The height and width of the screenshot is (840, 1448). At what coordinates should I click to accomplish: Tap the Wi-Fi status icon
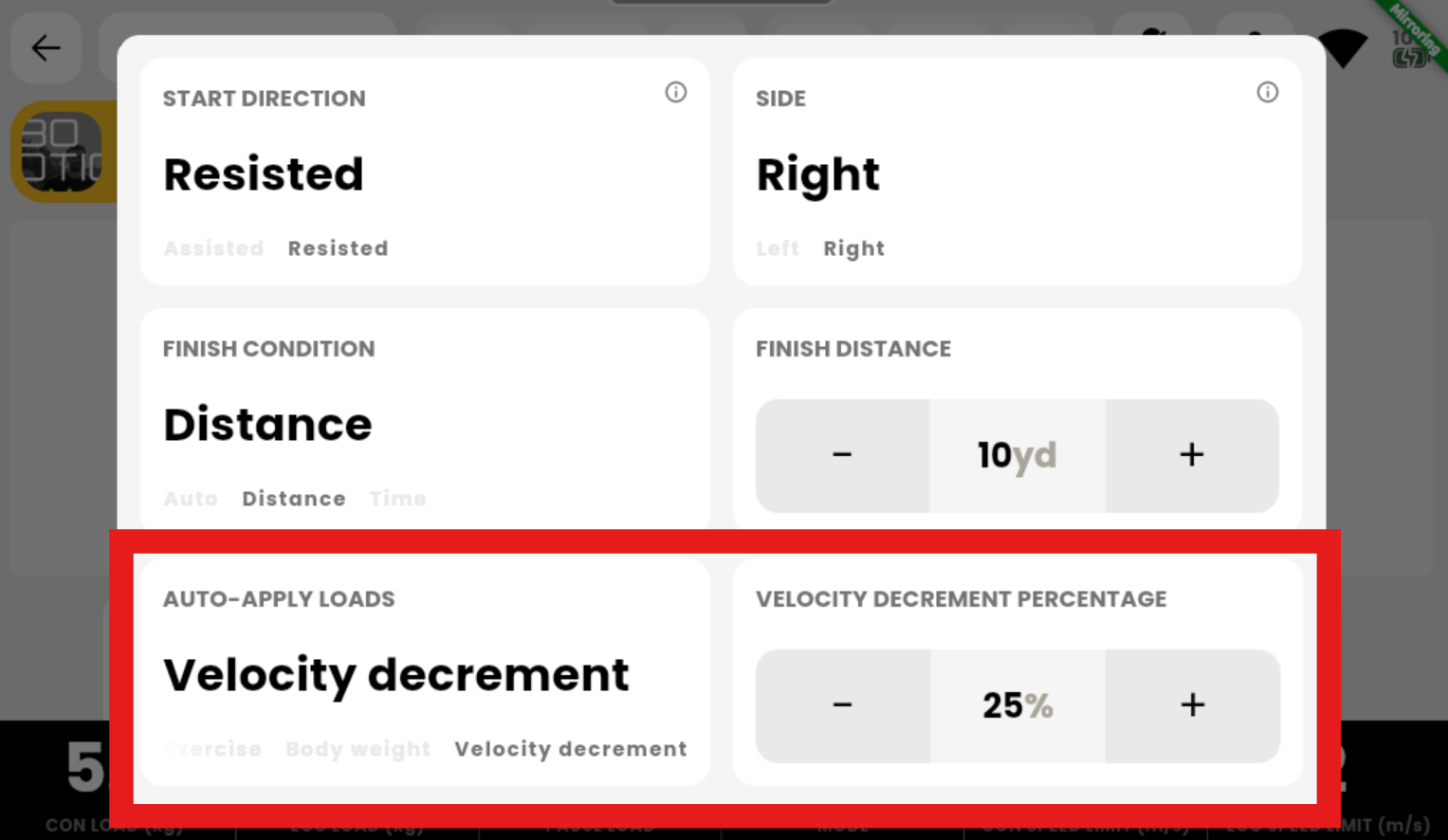point(1343,47)
